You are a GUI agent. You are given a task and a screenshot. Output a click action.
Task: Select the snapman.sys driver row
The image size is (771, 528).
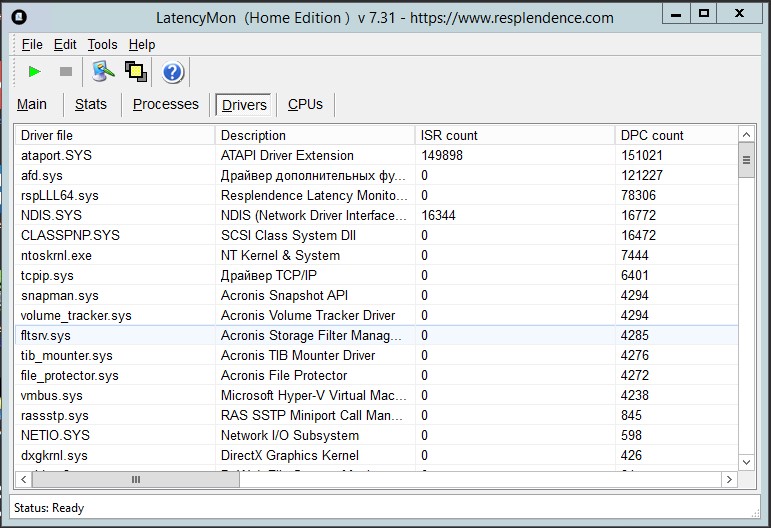coord(377,295)
